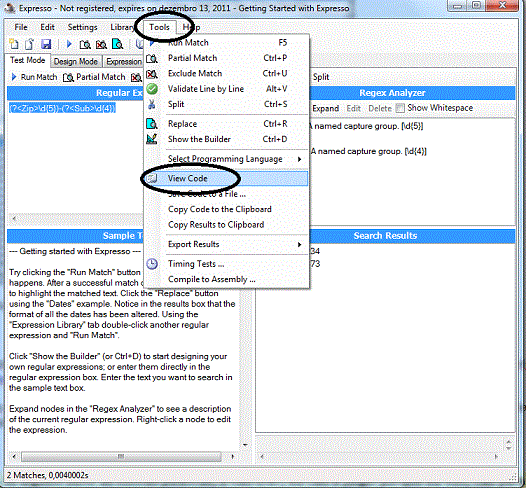526x488 pixels.
Task: Open the File menu
Action: [x=21, y=27]
